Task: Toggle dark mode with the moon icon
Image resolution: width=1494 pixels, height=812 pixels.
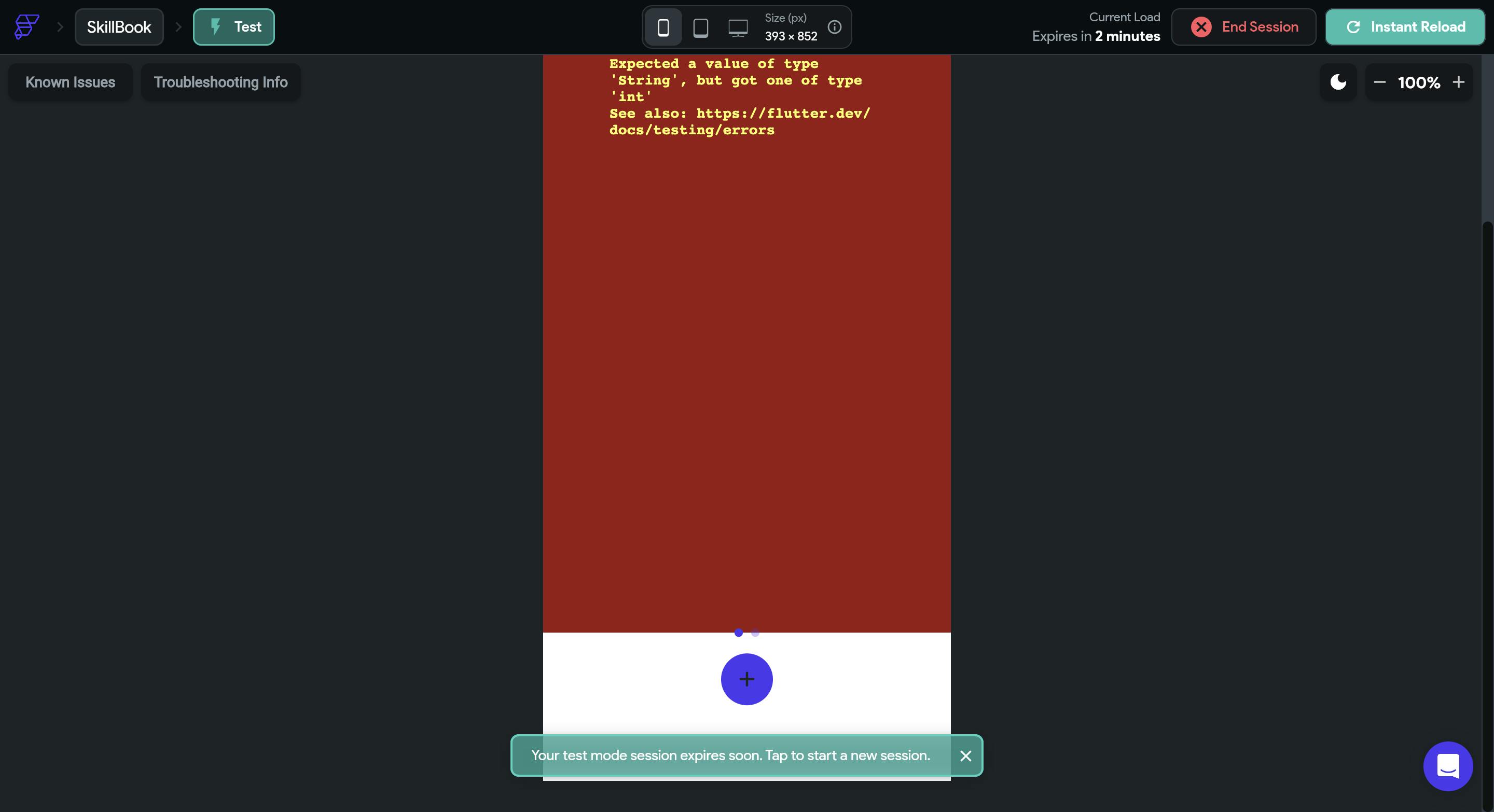Action: point(1338,82)
